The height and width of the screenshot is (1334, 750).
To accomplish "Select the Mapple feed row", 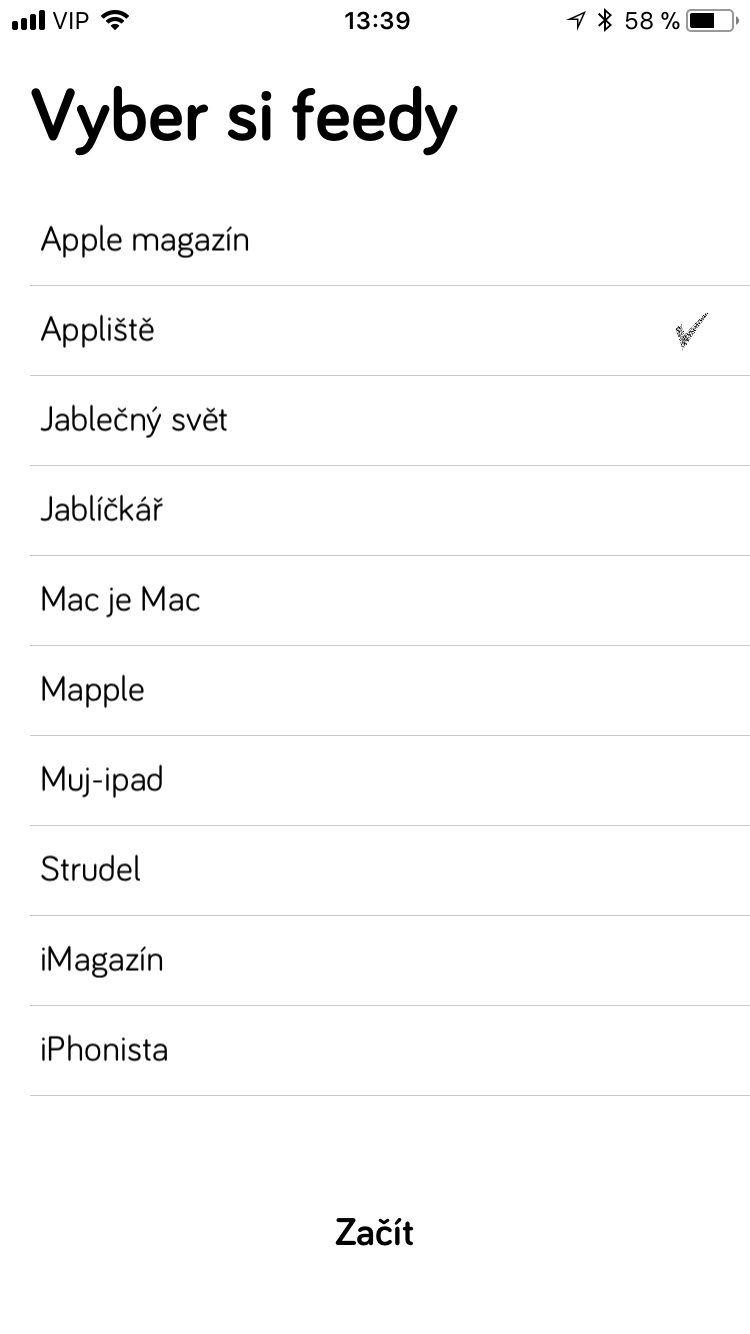I will 92,690.
